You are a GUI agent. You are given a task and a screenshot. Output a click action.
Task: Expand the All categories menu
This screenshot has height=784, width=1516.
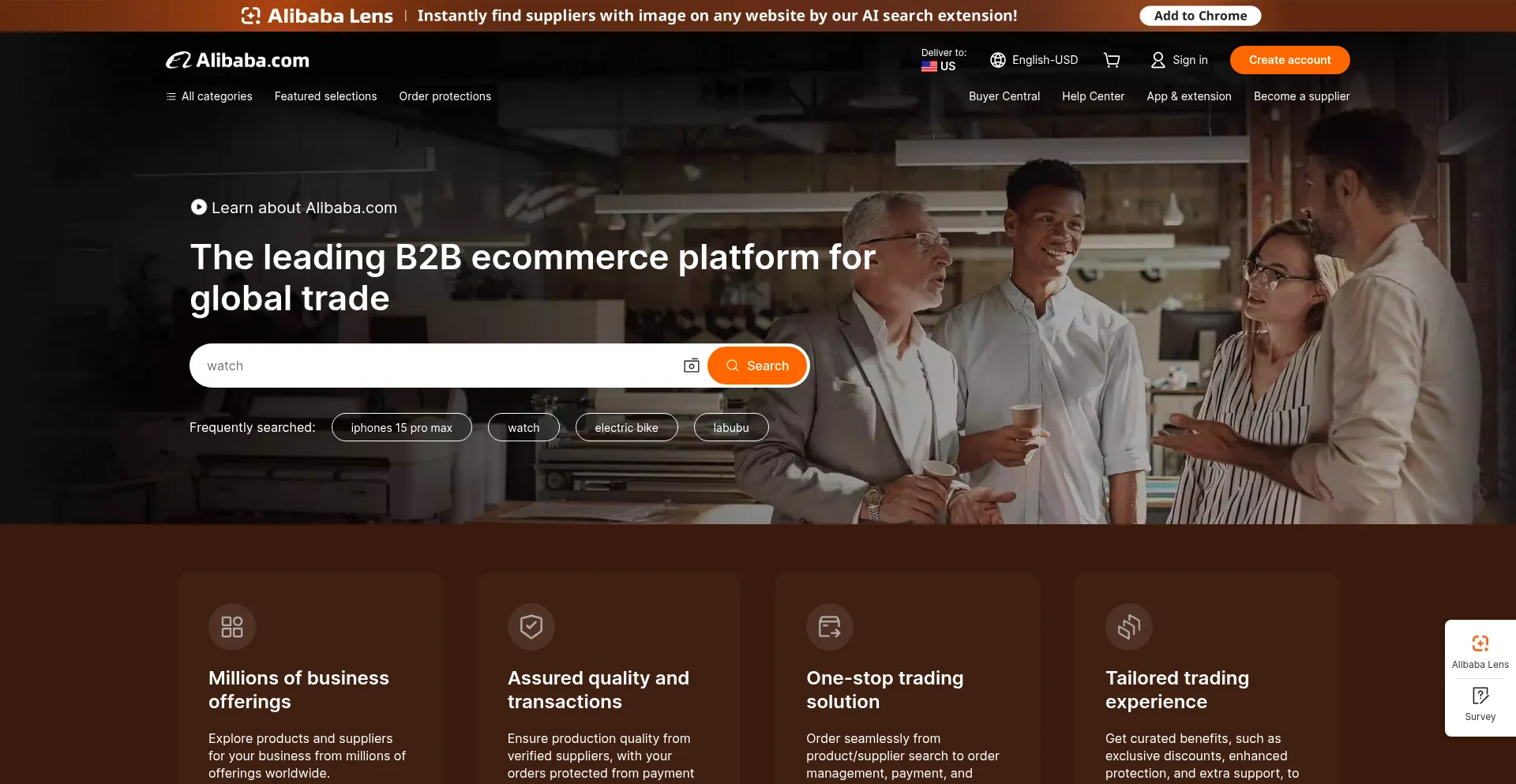pyautogui.click(x=217, y=96)
